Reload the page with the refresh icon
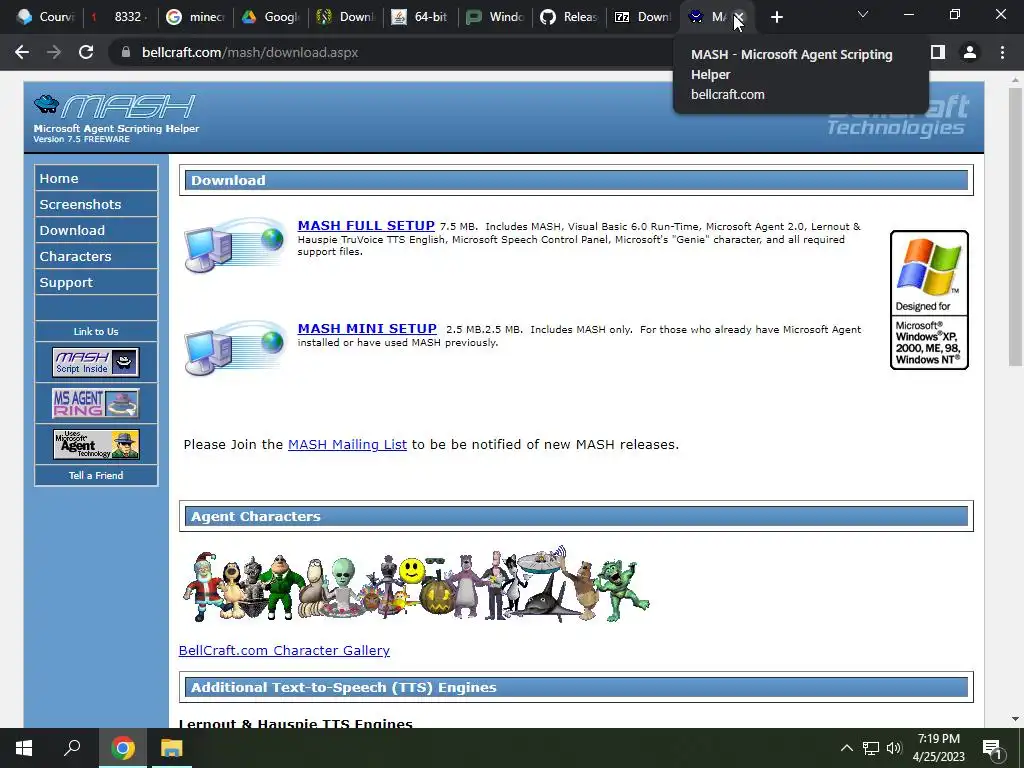This screenshot has width=1024, height=768. click(86, 52)
